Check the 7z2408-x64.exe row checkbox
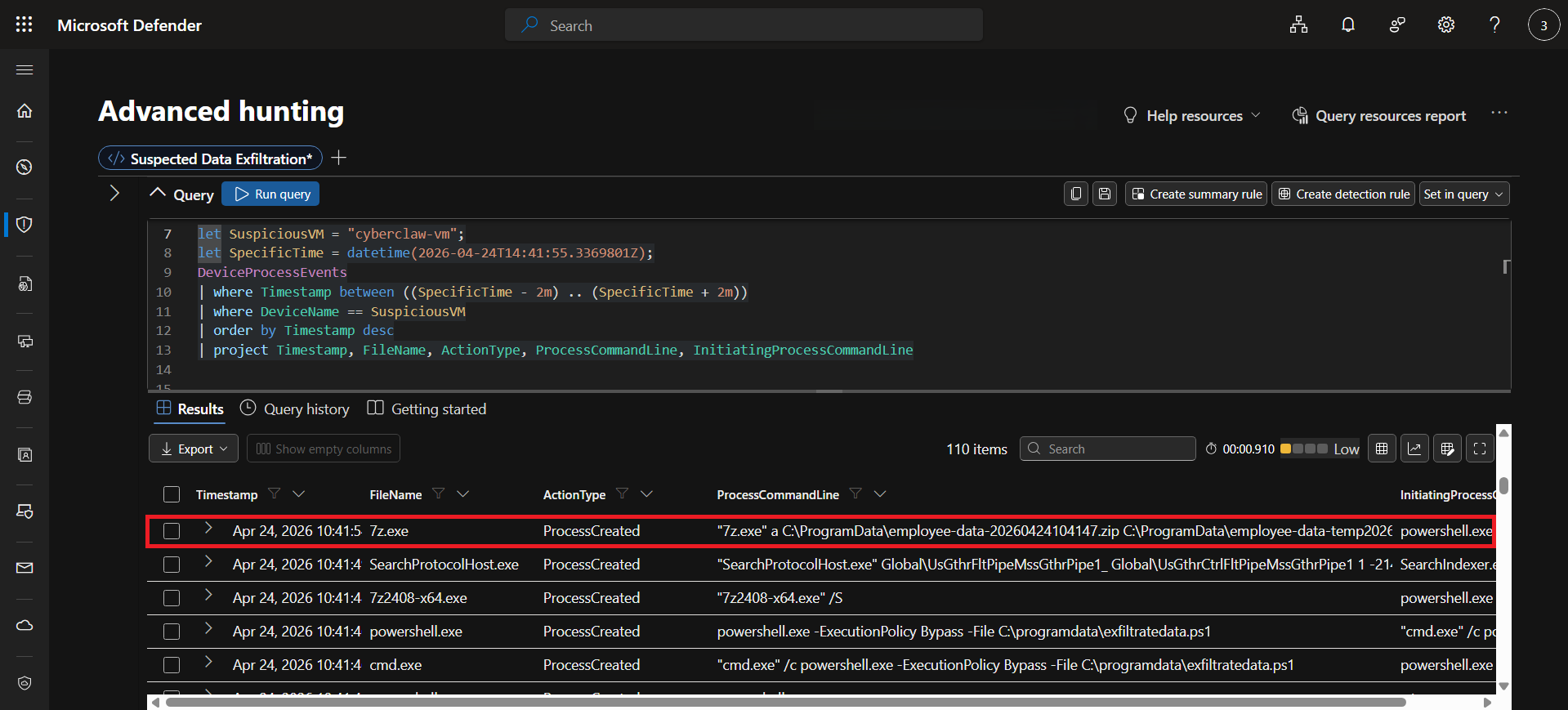The height and width of the screenshot is (710, 1568). pos(172,598)
